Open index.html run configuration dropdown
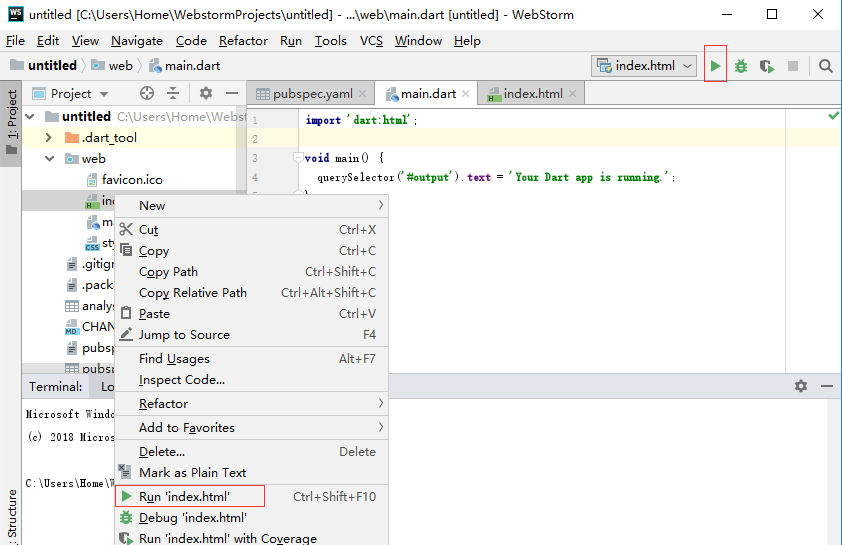The height and width of the screenshot is (545, 842). click(644, 66)
